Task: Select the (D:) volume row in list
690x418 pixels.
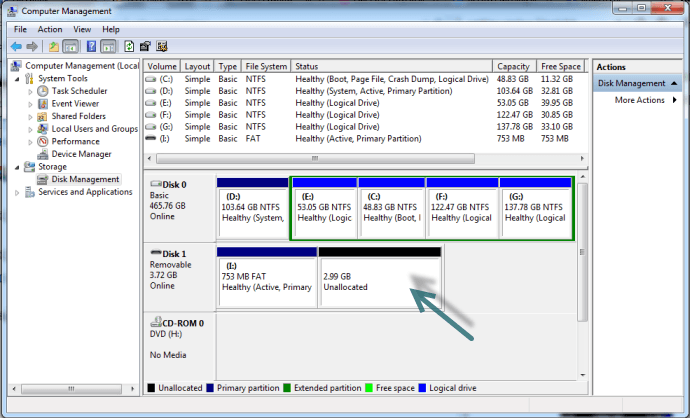Action: tap(365, 91)
